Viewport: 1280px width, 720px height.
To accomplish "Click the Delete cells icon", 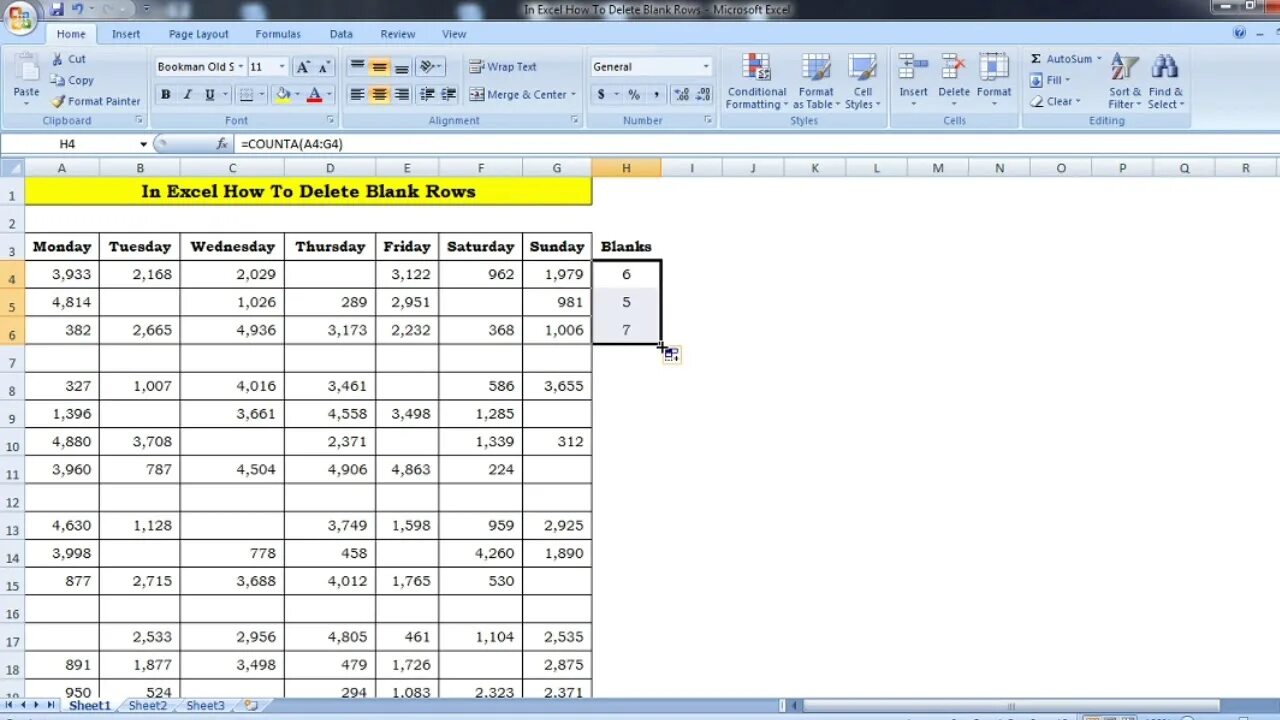I will coord(954,66).
